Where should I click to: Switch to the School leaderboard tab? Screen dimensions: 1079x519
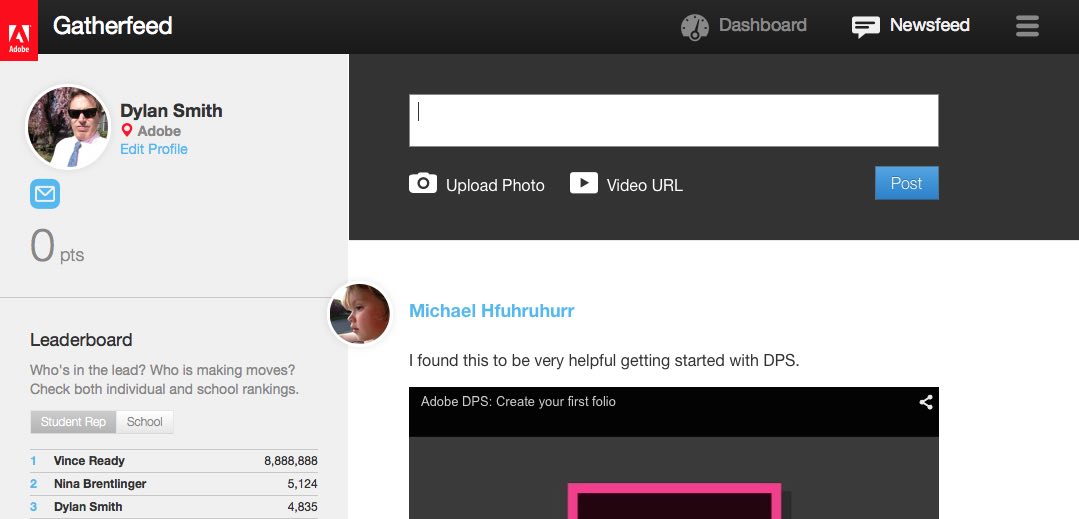pyautogui.click(x=145, y=422)
